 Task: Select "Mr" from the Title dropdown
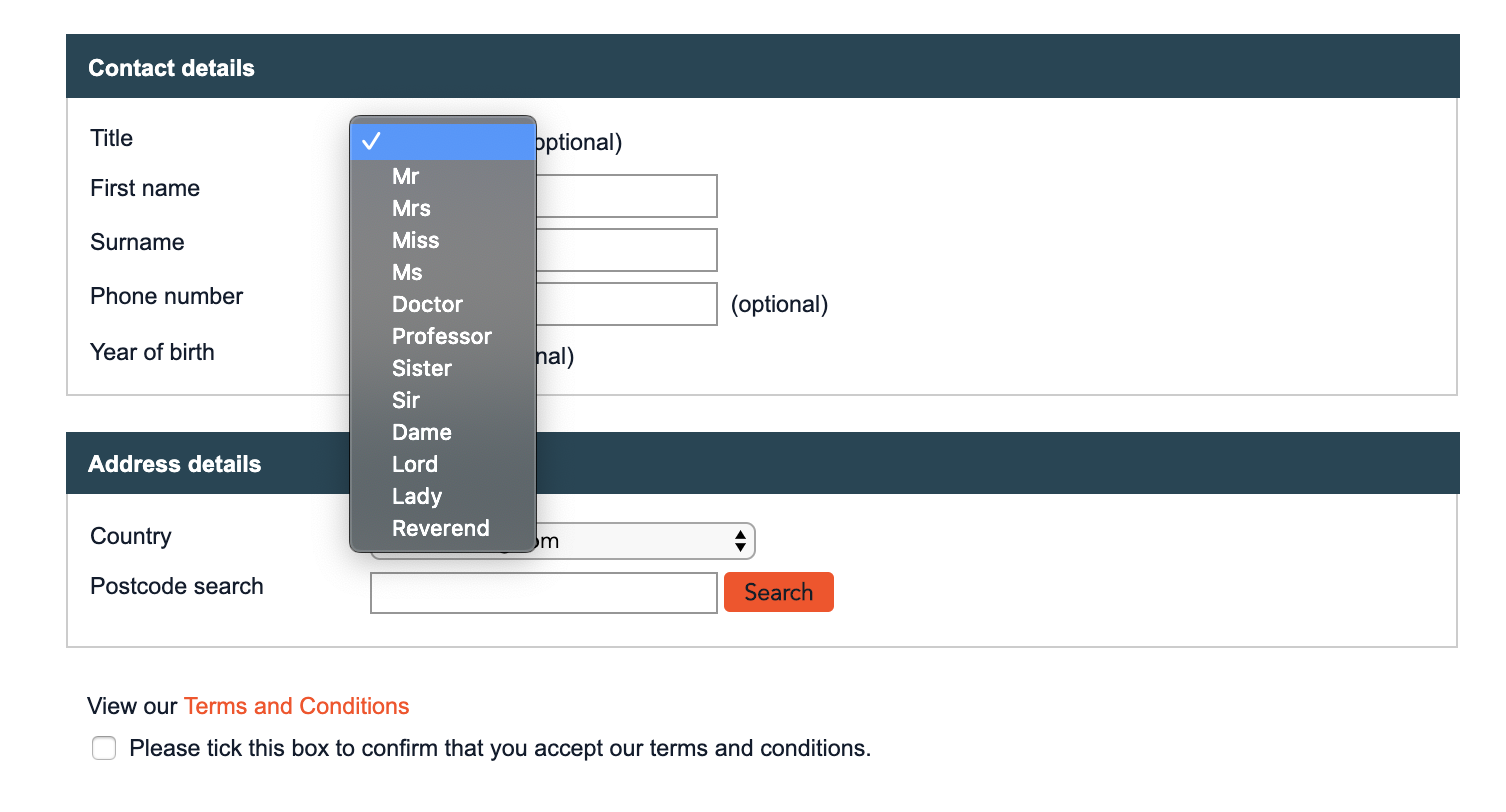point(406,176)
